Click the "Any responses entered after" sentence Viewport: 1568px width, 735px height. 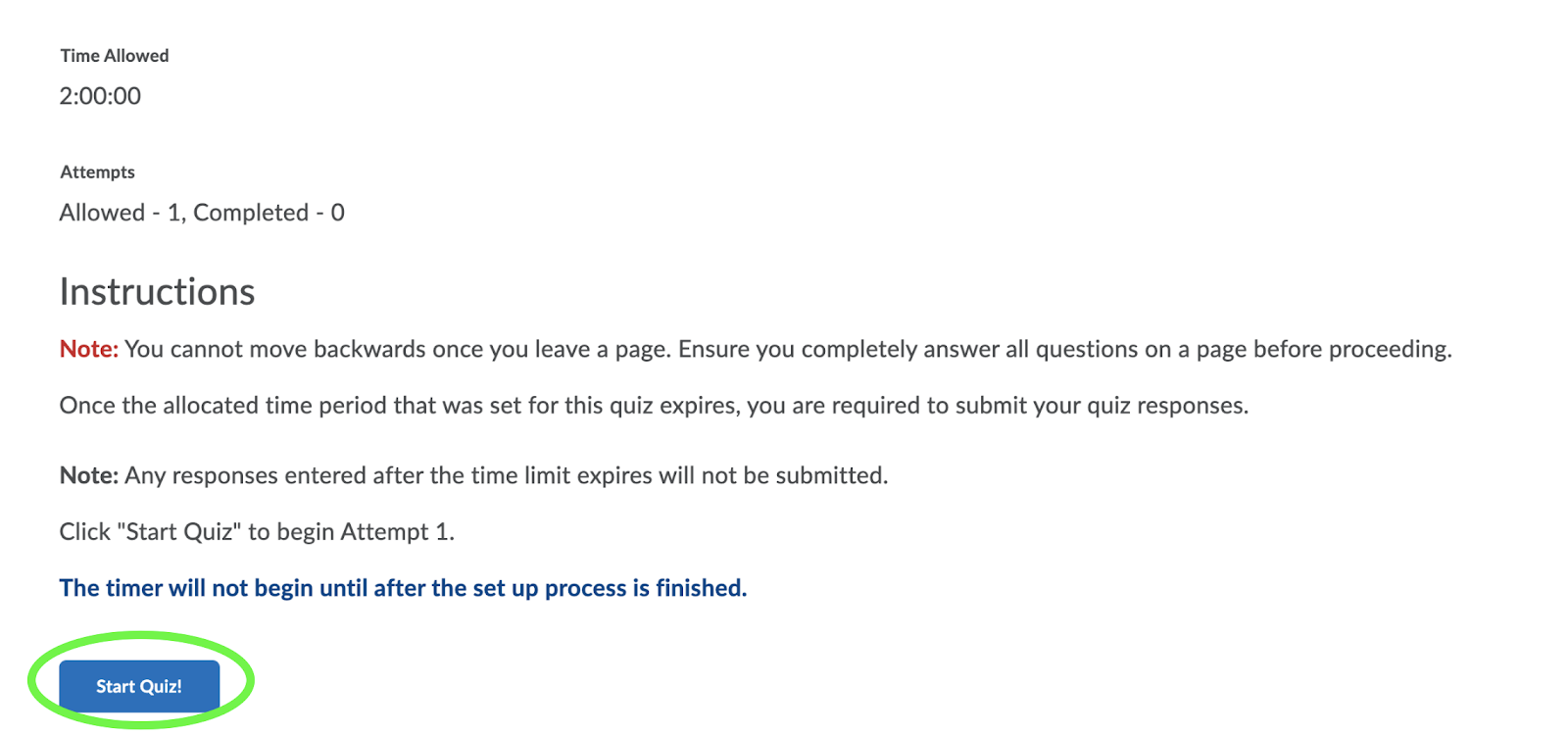tap(506, 475)
